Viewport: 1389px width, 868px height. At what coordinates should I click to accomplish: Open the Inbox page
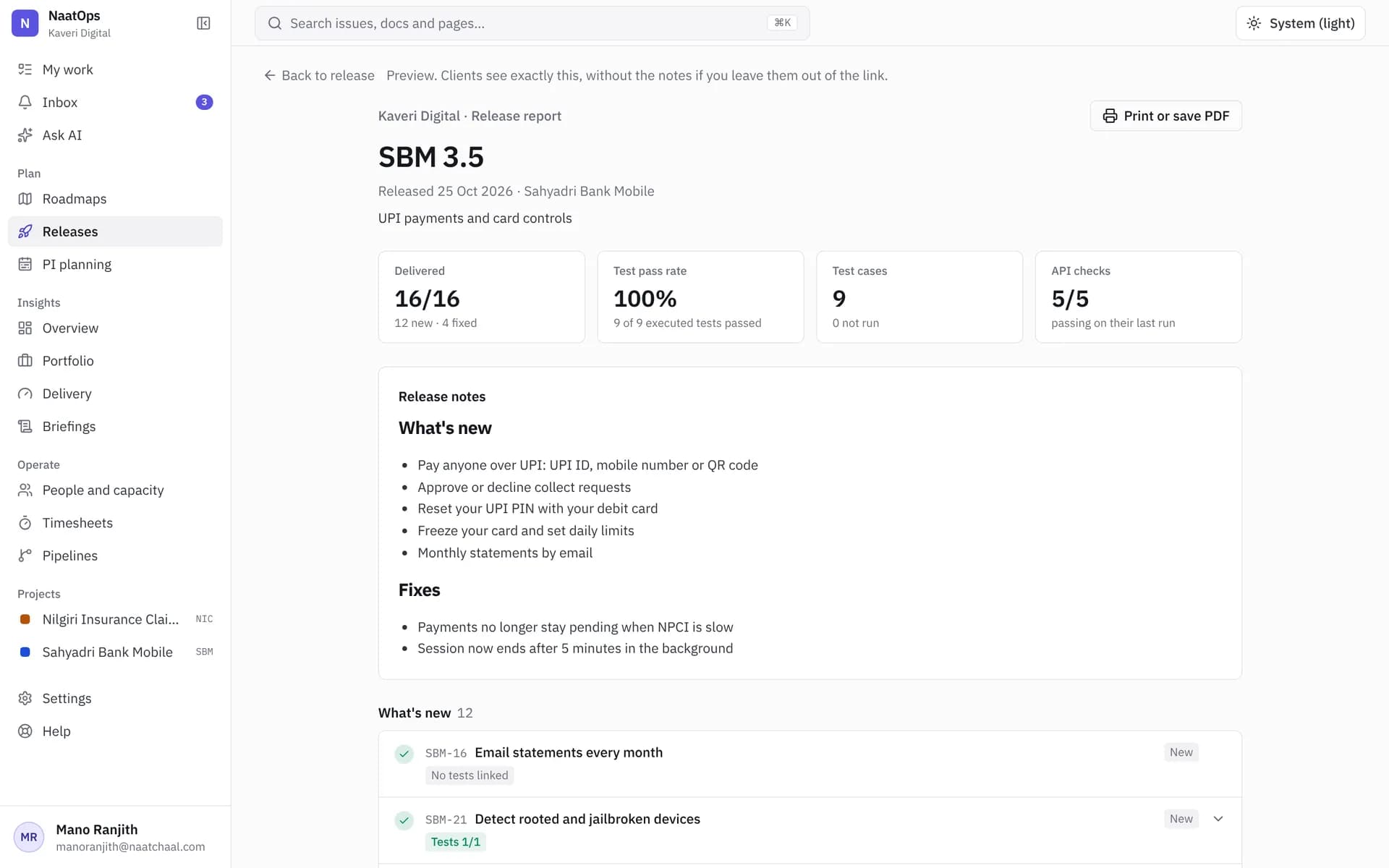tap(115, 102)
